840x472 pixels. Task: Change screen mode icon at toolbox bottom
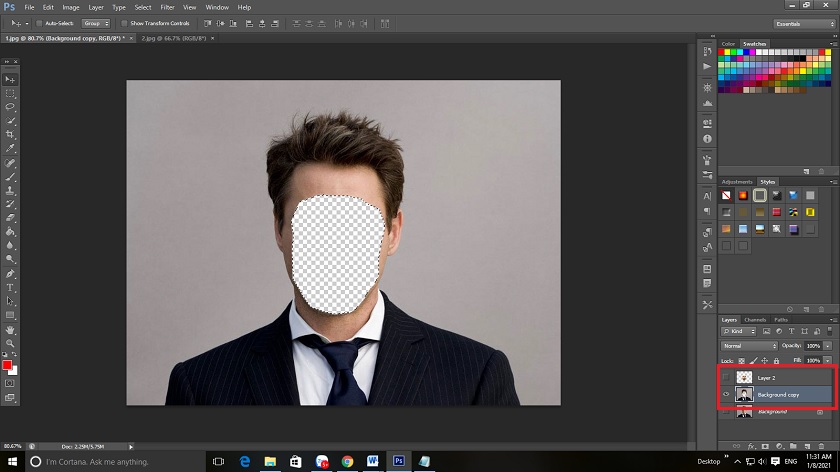(10, 398)
